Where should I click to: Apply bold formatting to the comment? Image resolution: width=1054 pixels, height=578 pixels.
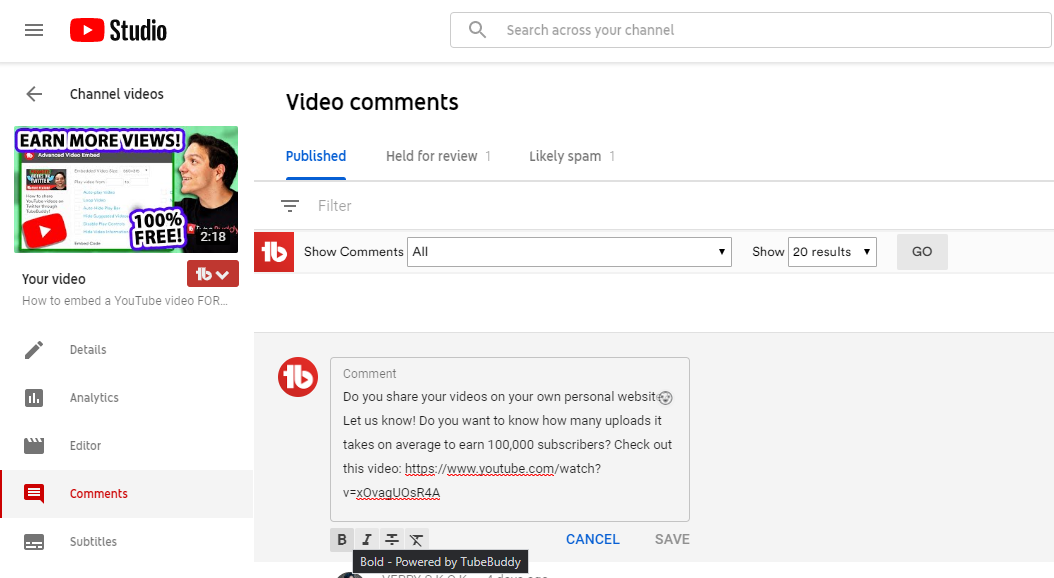(342, 540)
